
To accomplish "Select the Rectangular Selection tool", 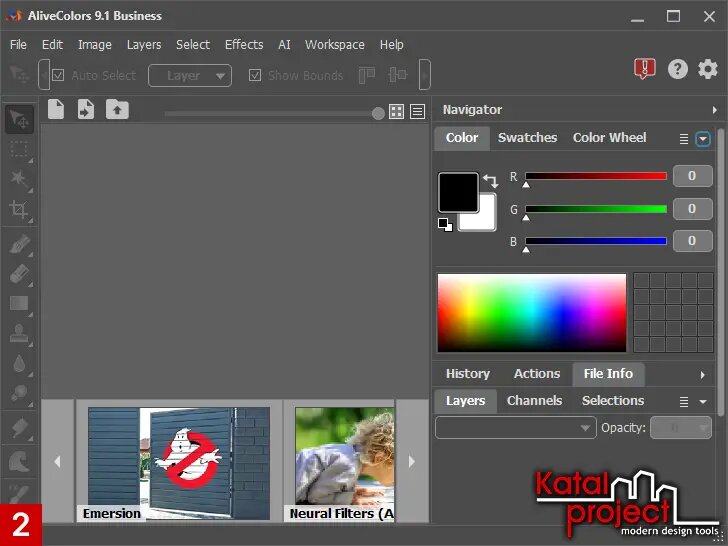I will click(19, 150).
